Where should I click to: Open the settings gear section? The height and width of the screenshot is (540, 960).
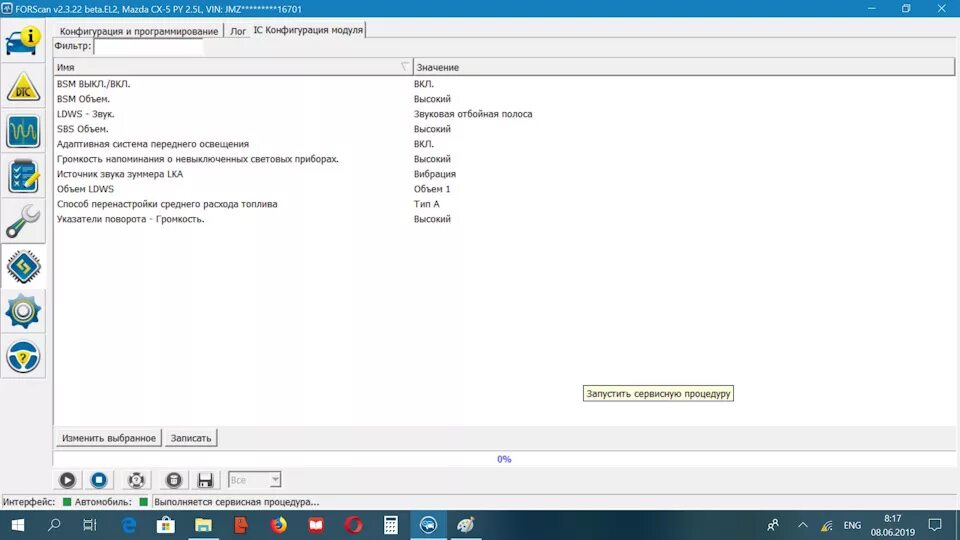(23, 311)
